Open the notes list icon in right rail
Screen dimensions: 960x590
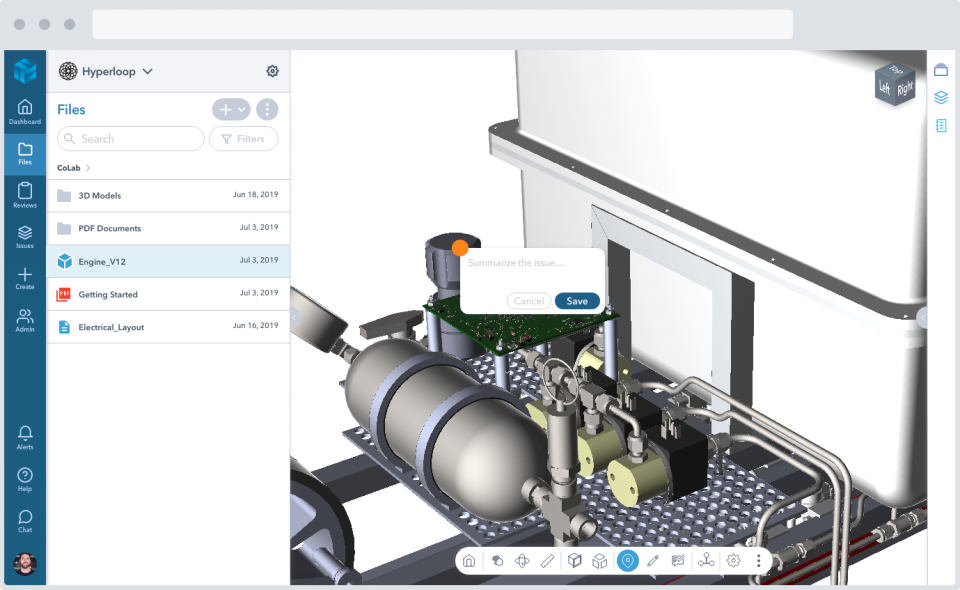pos(941,125)
